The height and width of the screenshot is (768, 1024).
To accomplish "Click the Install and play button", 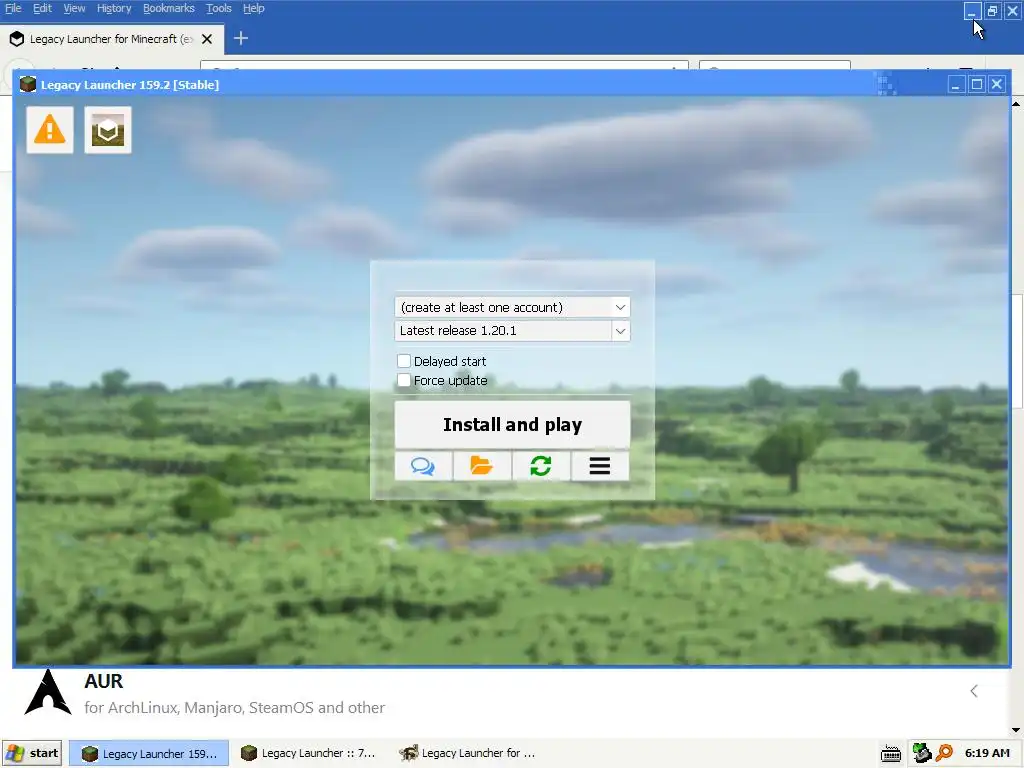I will 512,424.
